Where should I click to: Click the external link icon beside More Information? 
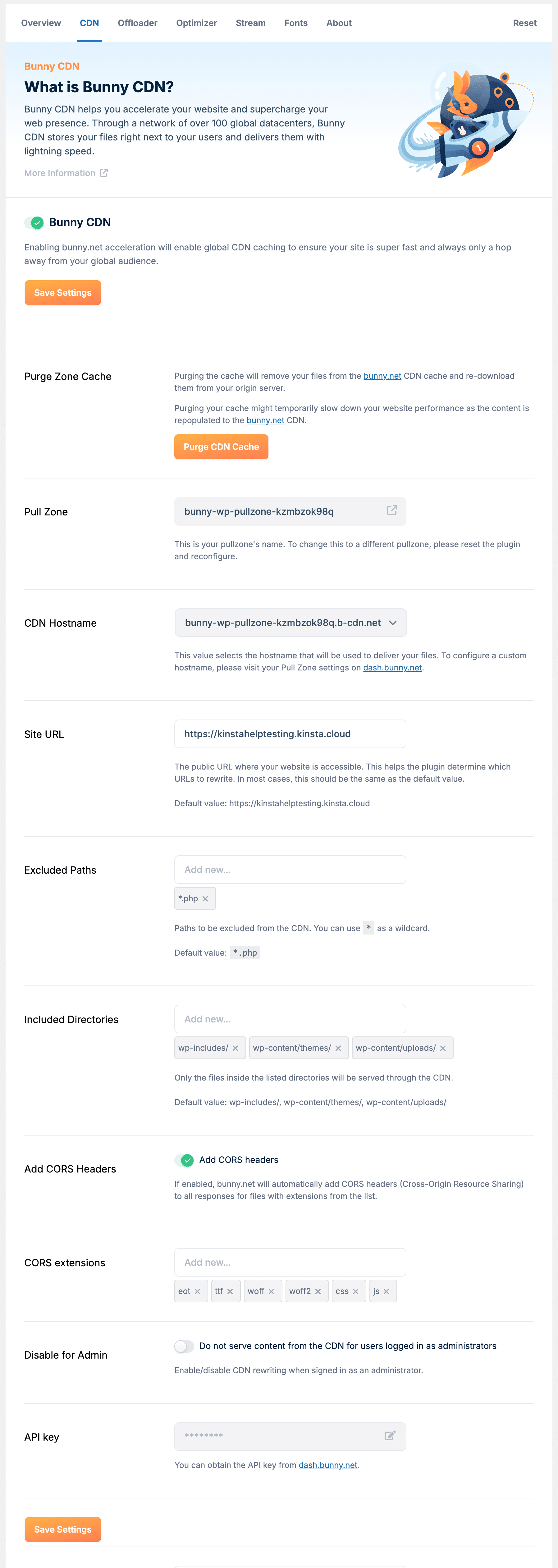click(x=103, y=172)
